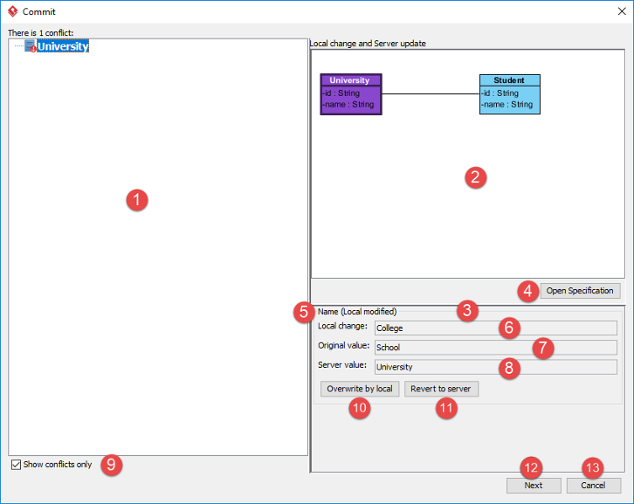
Task: Click the Commit title text
Action: tap(39, 12)
